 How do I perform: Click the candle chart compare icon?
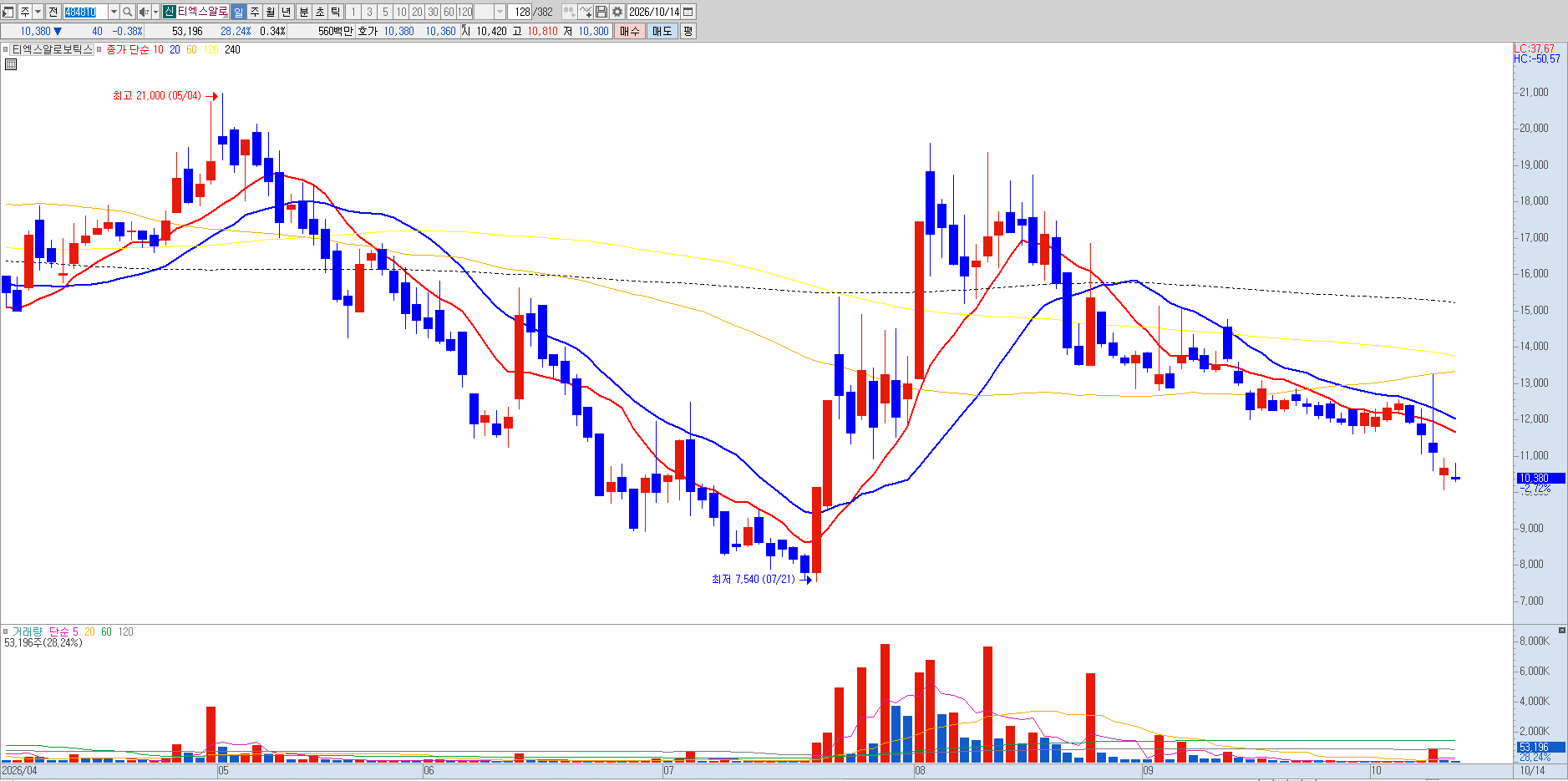[569, 12]
